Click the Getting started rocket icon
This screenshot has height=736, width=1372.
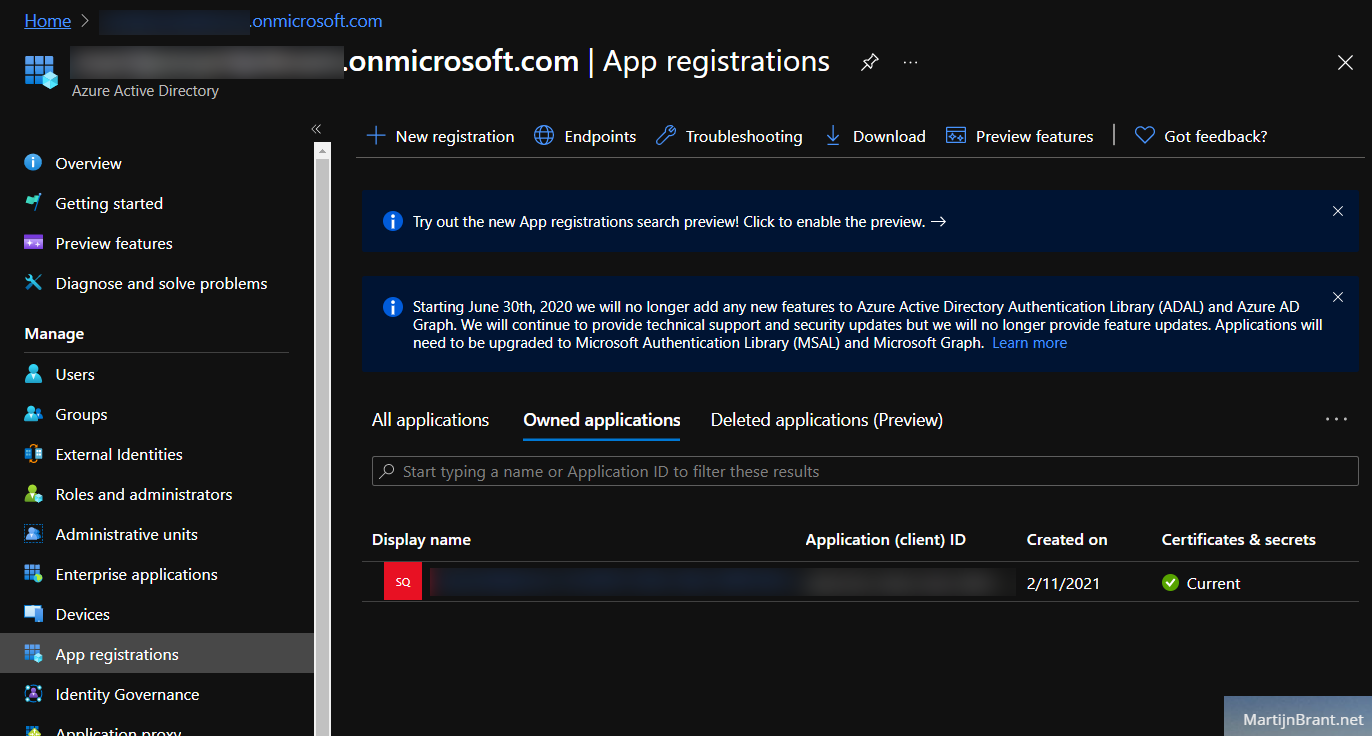click(x=34, y=203)
